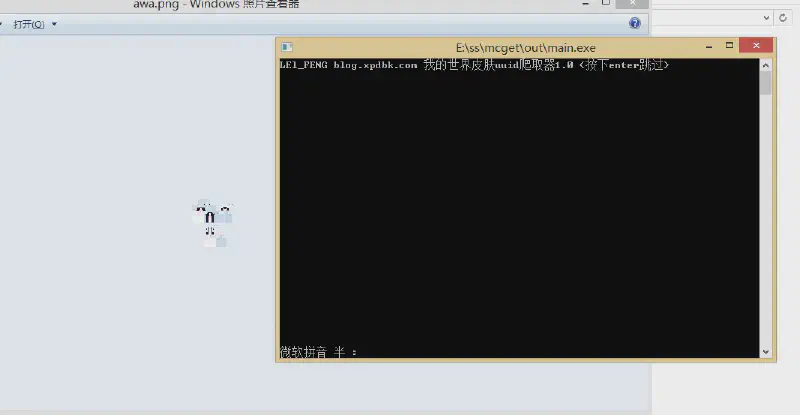The width and height of the screenshot is (800, 415).
Task: Open the 打开(O) menu in photo viewer
Action: click(28, 24)
